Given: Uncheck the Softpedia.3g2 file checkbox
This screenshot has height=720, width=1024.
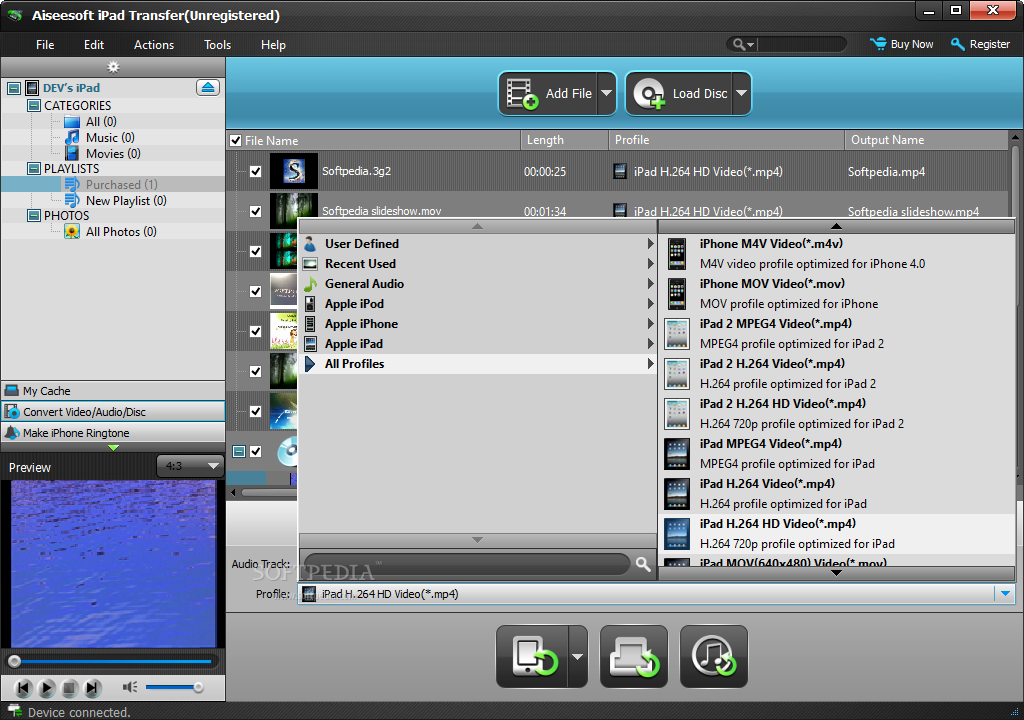Looking at the screenshot, I should pyautogui.click(x=255, y=171).
